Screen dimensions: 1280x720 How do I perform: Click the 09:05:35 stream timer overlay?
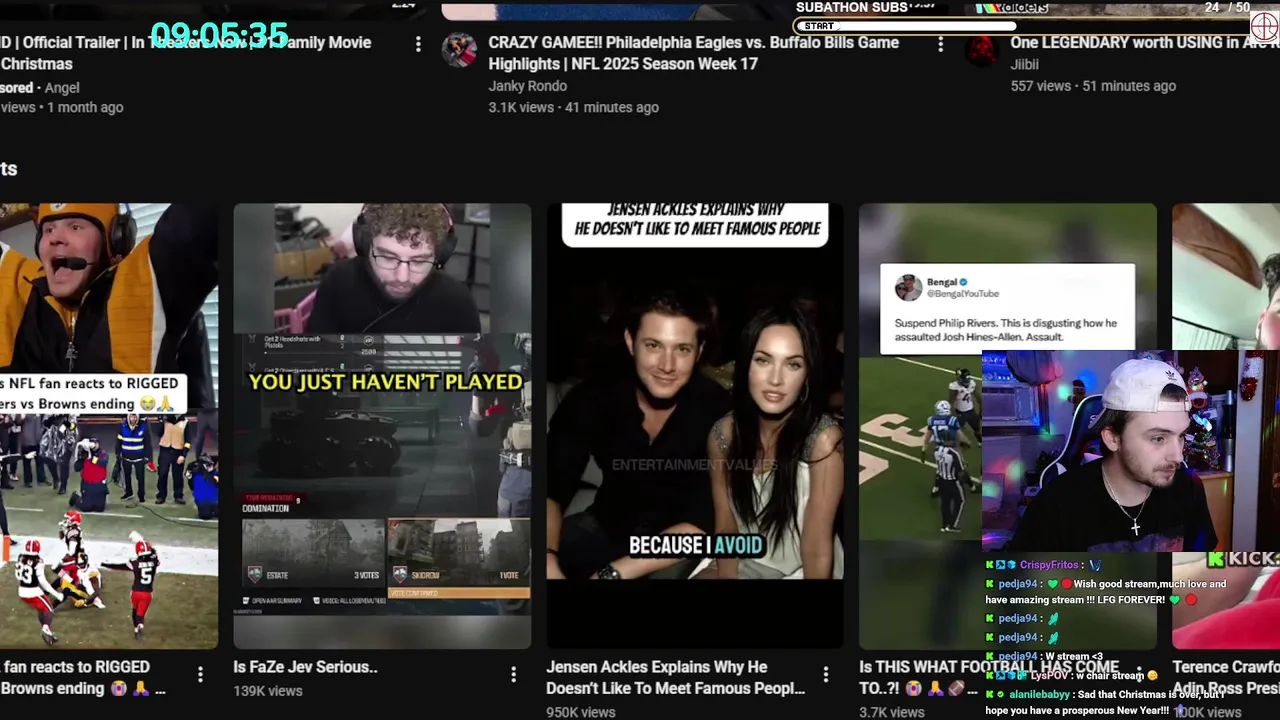tap(219, 36)
